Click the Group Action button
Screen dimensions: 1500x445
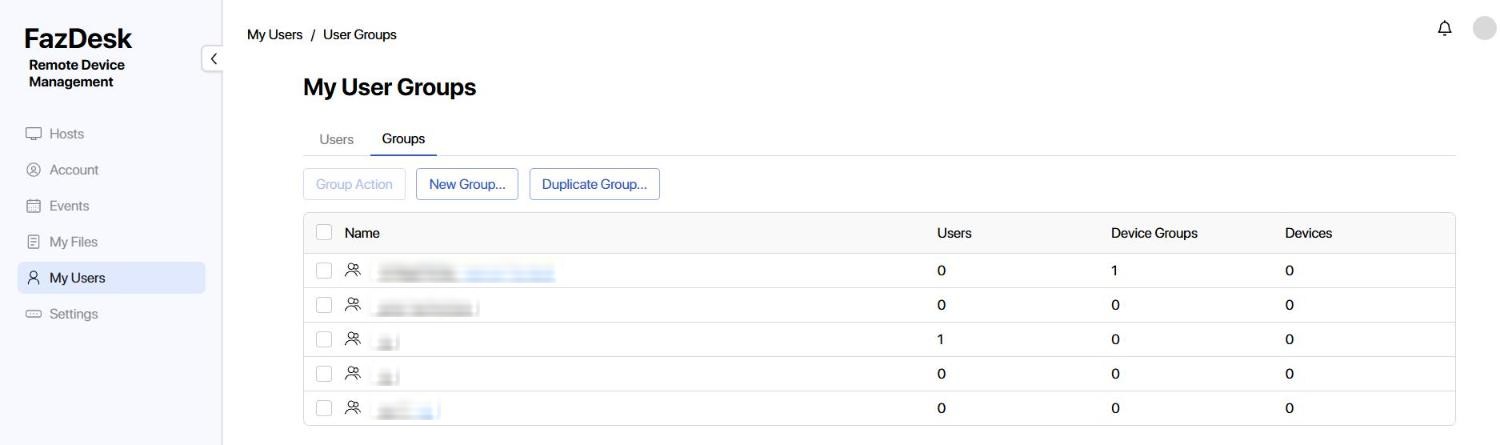click(354, 184)
